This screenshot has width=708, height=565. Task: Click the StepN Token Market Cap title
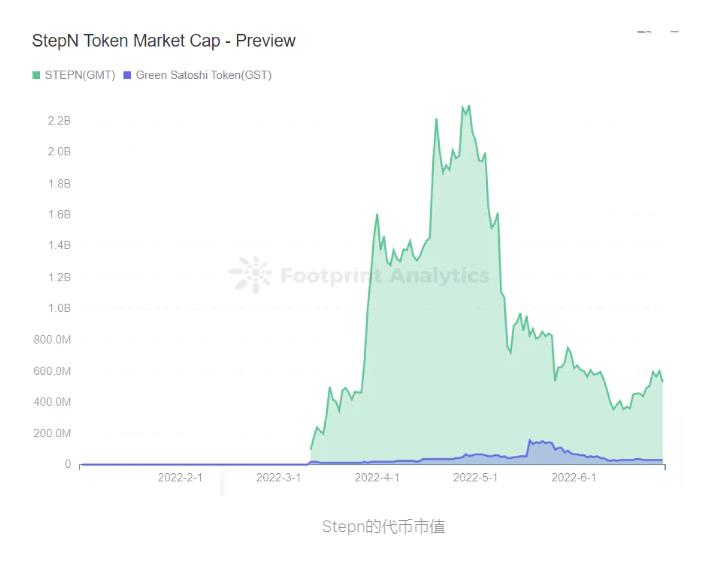(x=164, y=41)
